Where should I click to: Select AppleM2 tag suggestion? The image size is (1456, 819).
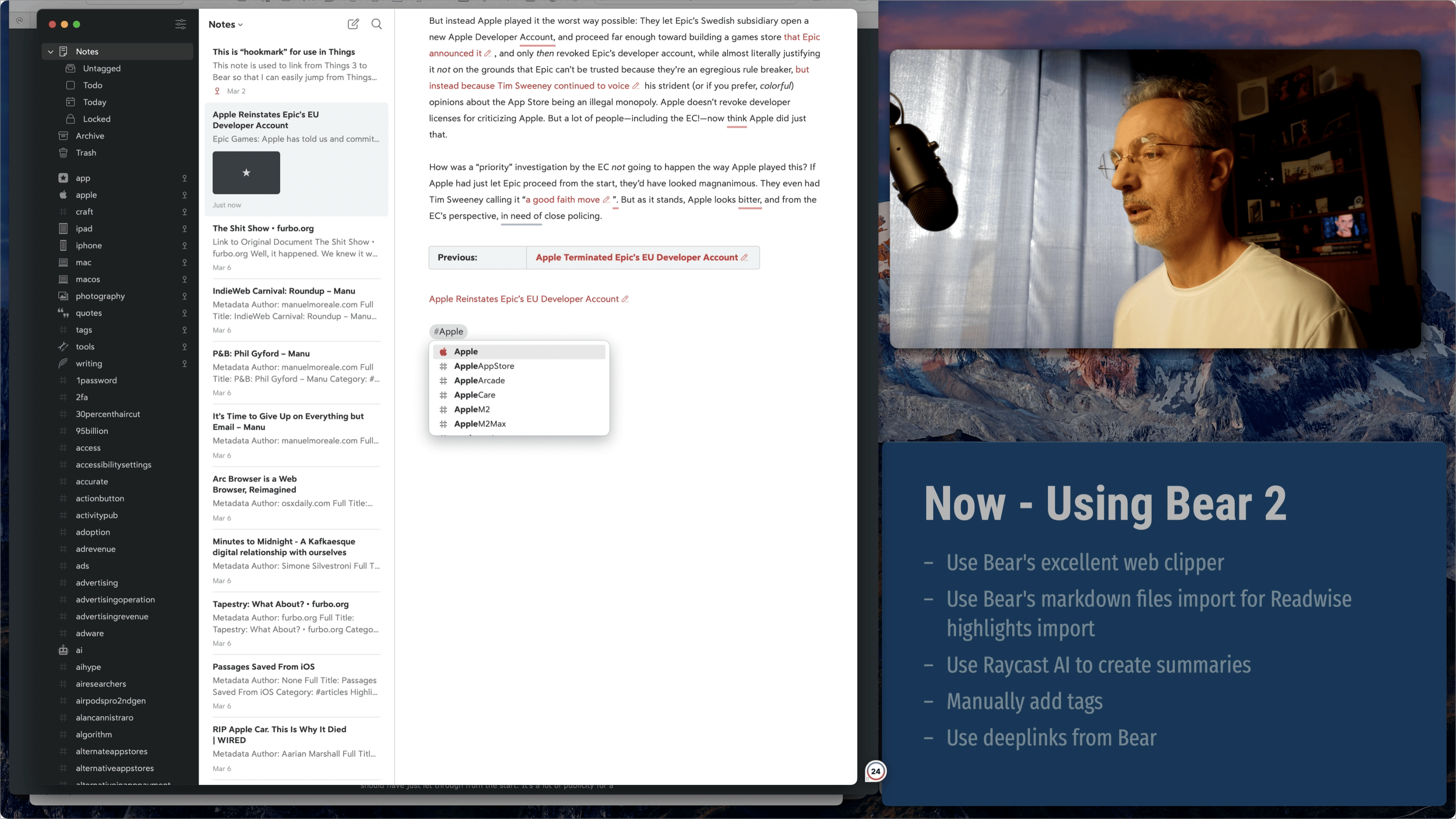tap(519, 409)
